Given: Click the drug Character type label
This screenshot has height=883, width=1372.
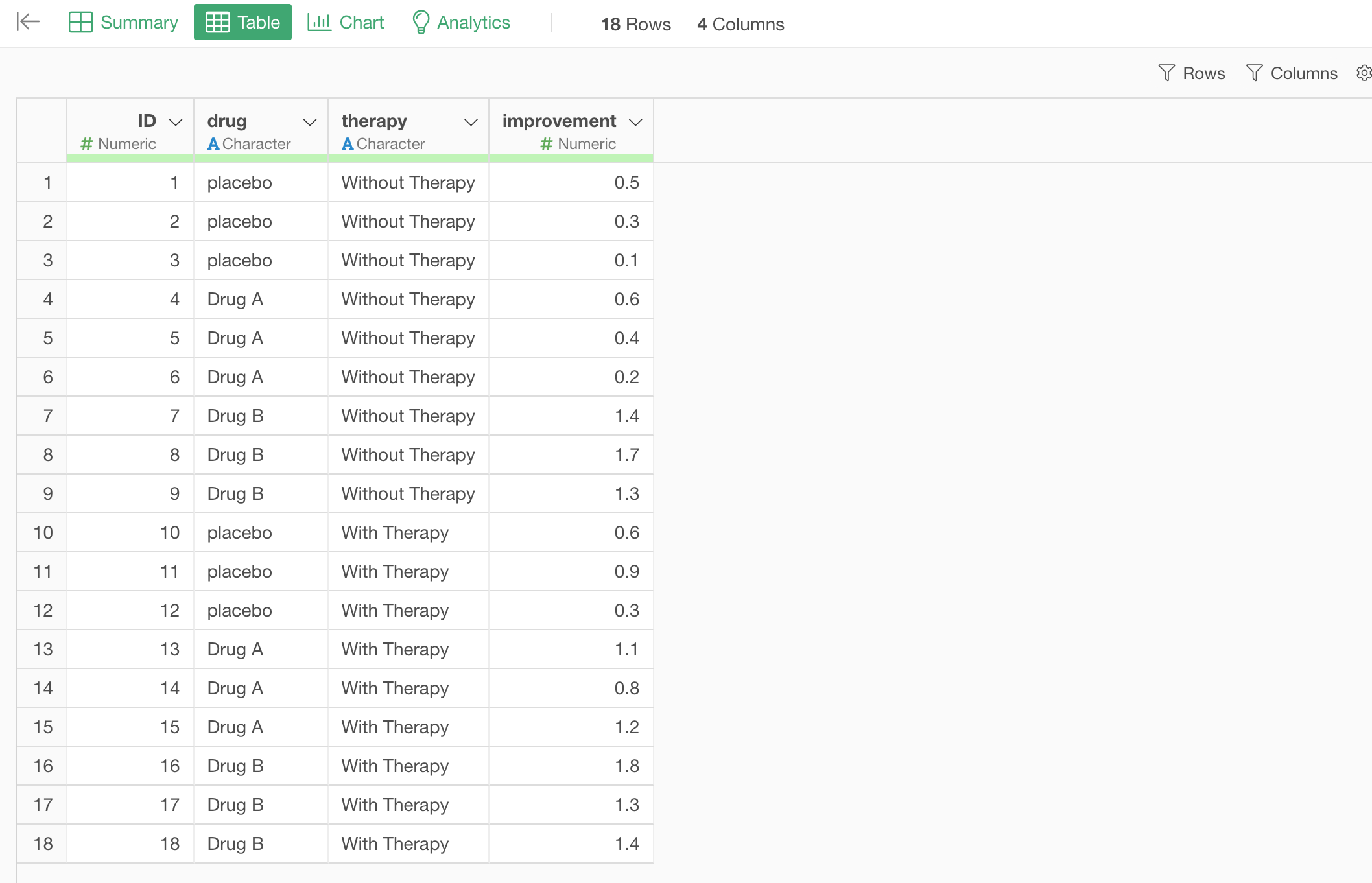Looking at the screenshot, I should pyautogui.click(x=249, y=144).
